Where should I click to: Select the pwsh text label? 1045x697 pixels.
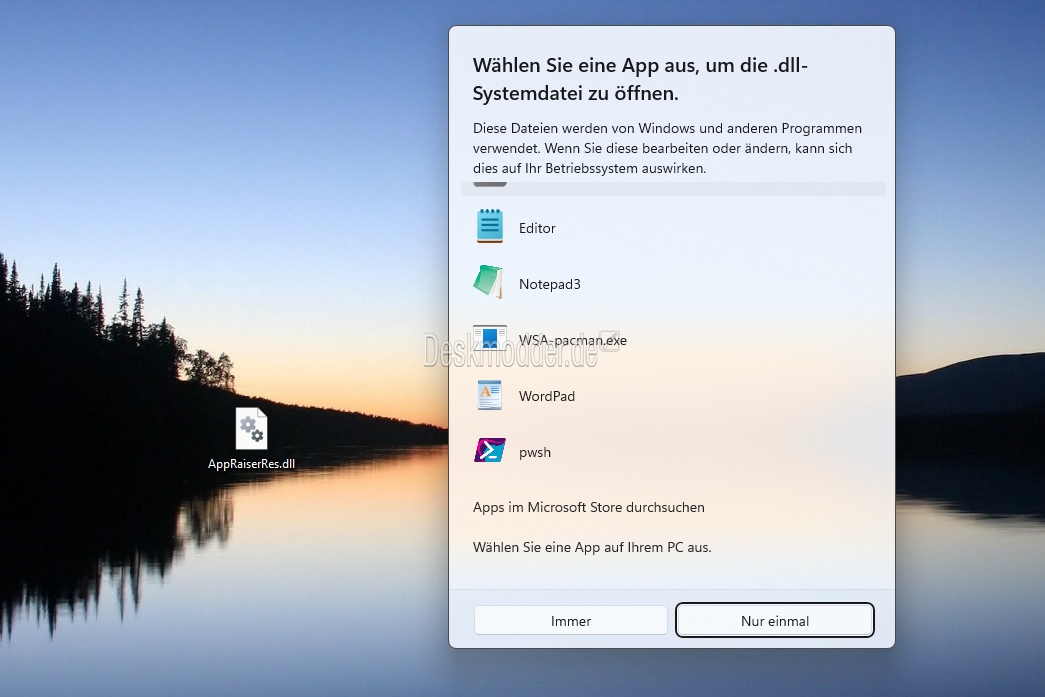(x=535, y=452)
